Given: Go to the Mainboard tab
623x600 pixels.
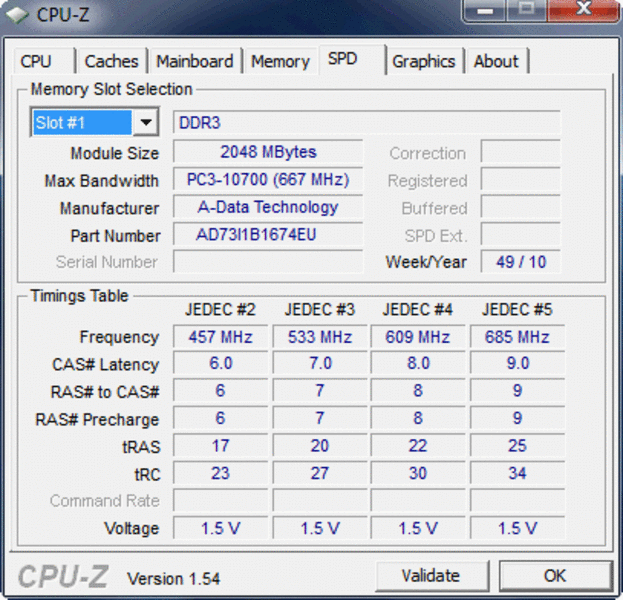Looking at the screenshot, I should coord(195,61).
